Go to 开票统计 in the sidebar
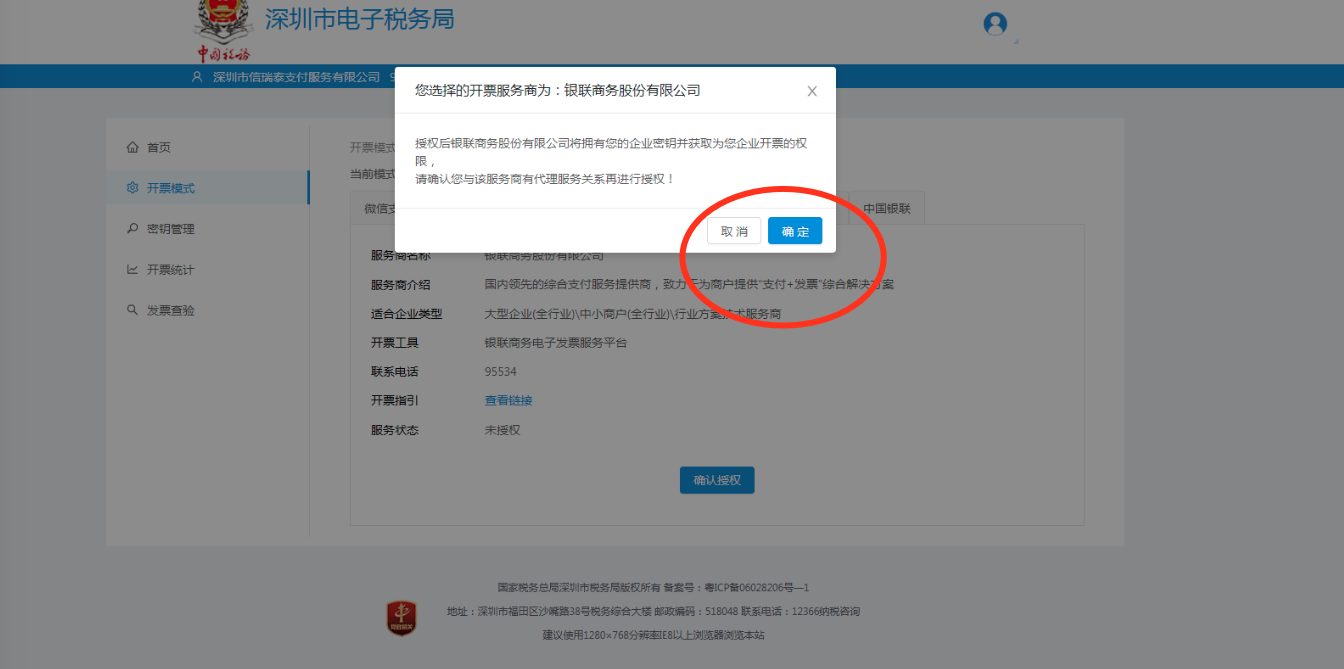This screenshot has width=1344, height=669. [170, 270]
